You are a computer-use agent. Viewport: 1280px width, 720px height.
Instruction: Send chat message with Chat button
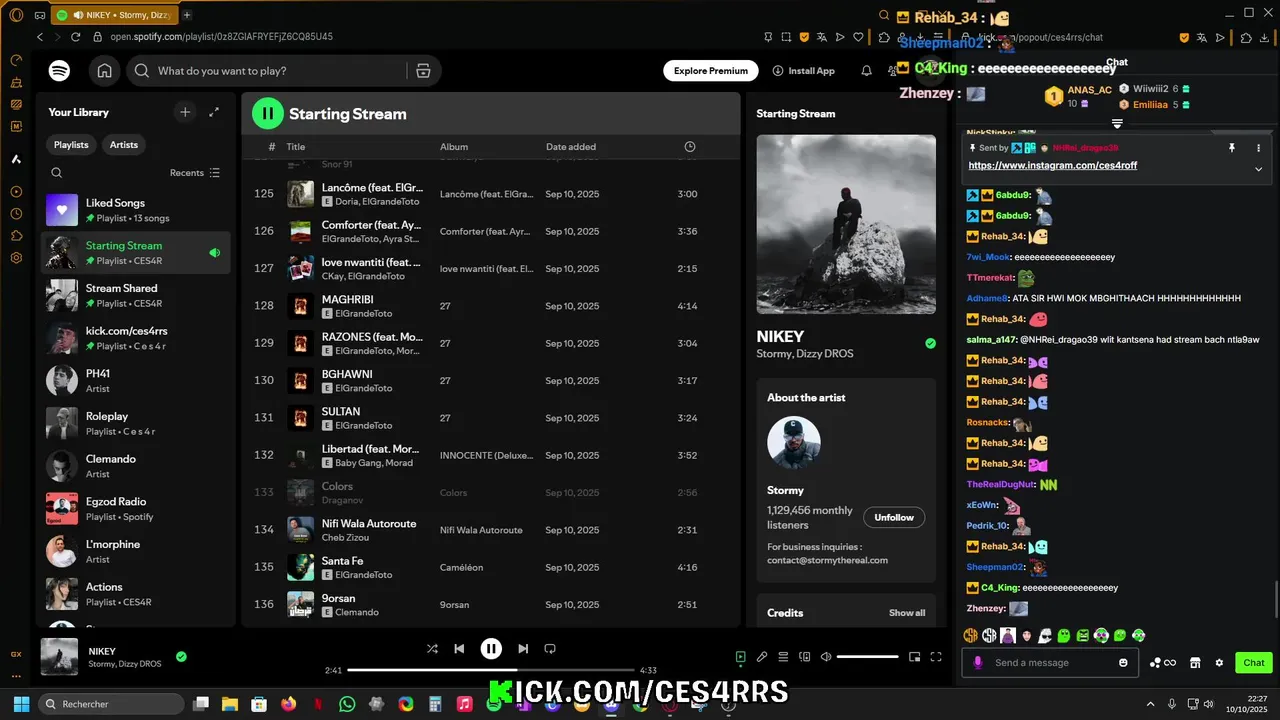click(x=1254, y=663)
